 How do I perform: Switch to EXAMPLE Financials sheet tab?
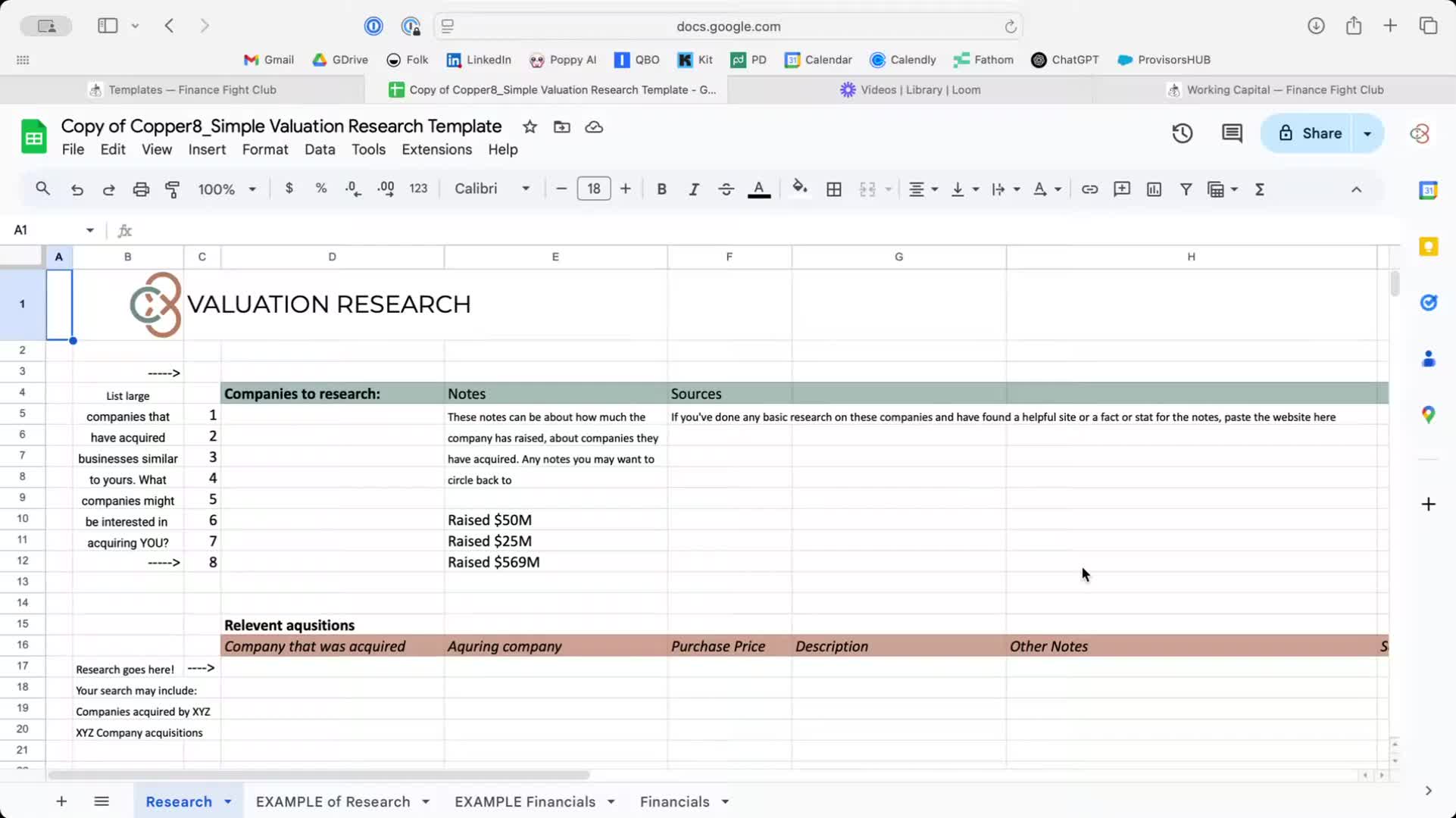pyautogui.click(x=524, y=801)
